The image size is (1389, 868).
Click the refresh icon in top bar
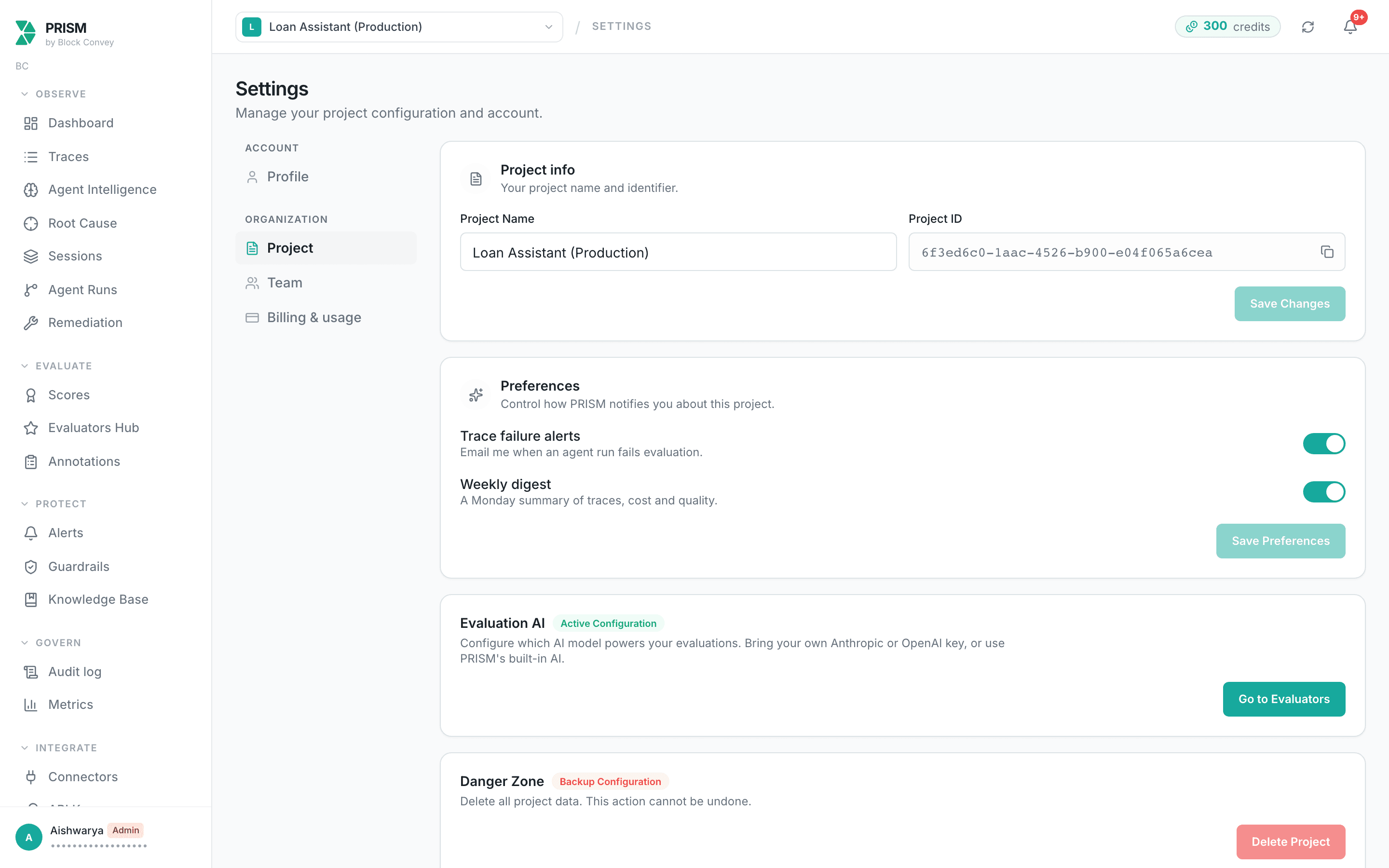click(x=1308, y=27)
